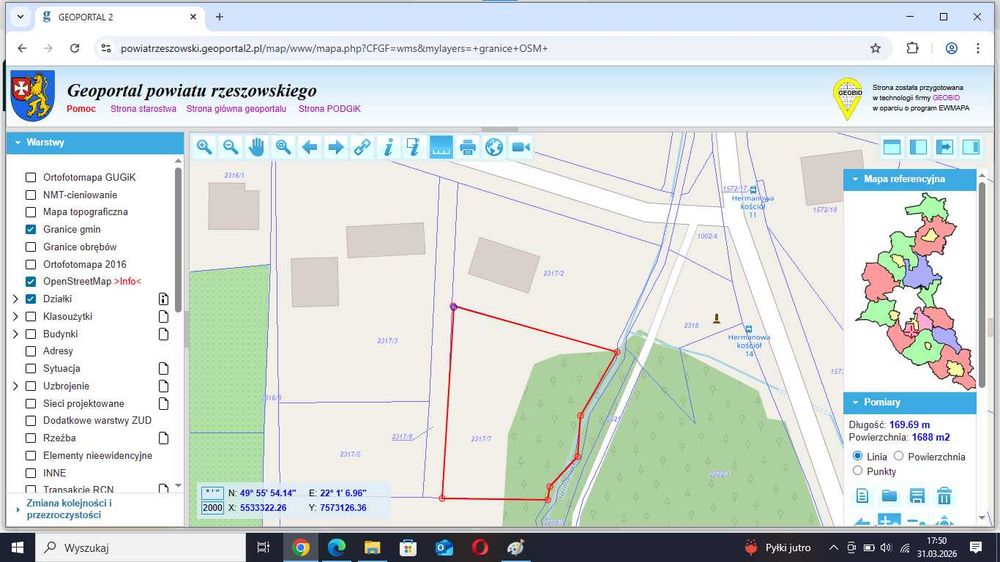Bookmark this page with the star
Viewport: 1000px width, 562px height.
(x=875, y=48)
